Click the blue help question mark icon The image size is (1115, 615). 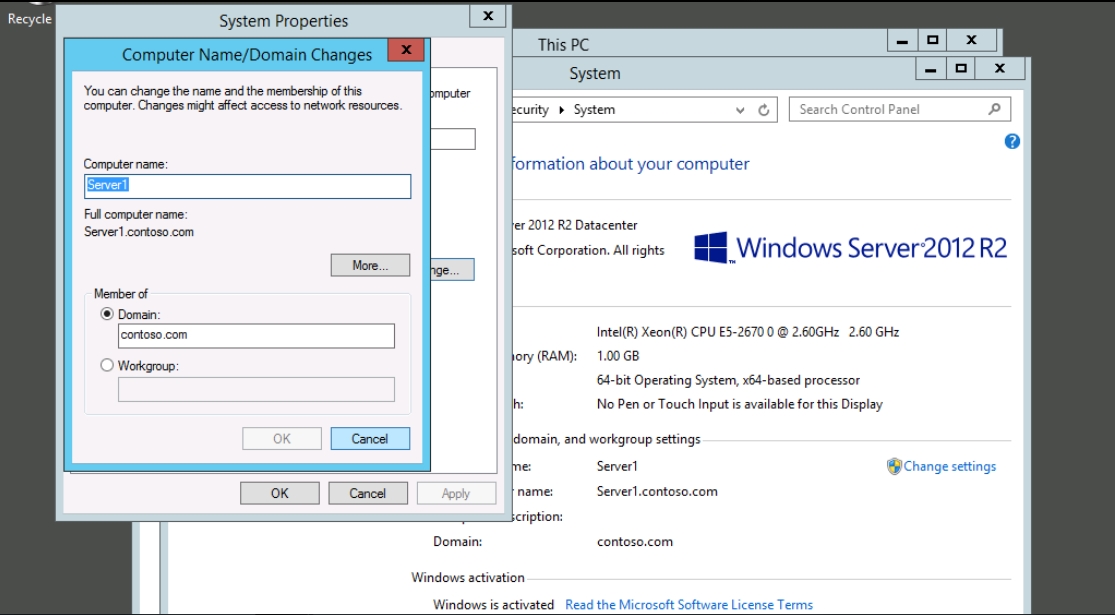point(1012,141)
